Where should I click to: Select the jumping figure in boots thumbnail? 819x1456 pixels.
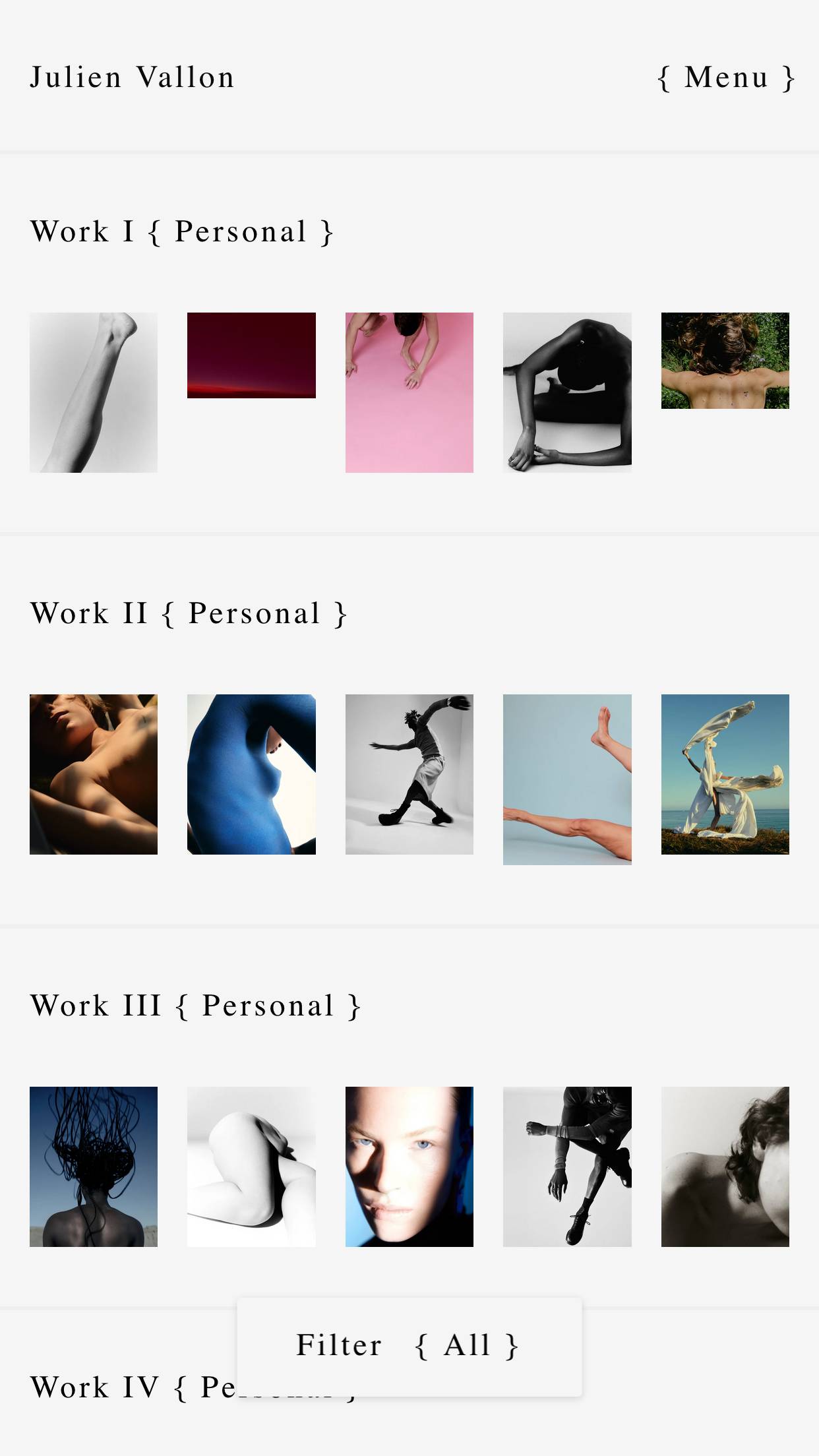point(567,1167)
